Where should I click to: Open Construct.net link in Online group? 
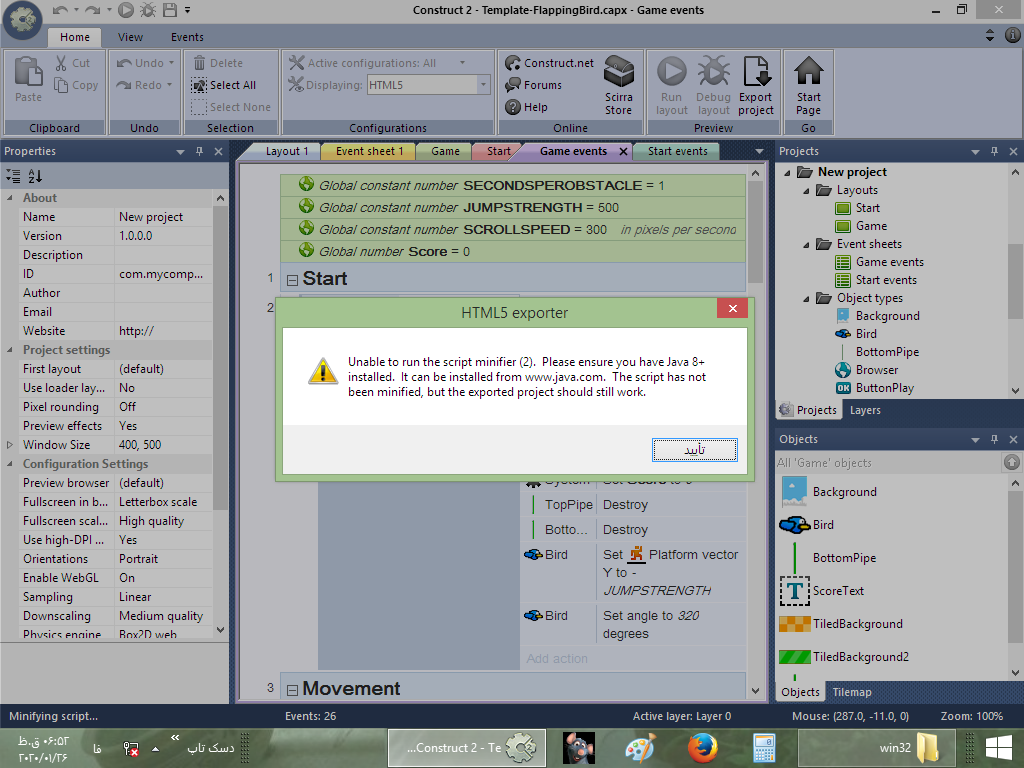(549, 63)
